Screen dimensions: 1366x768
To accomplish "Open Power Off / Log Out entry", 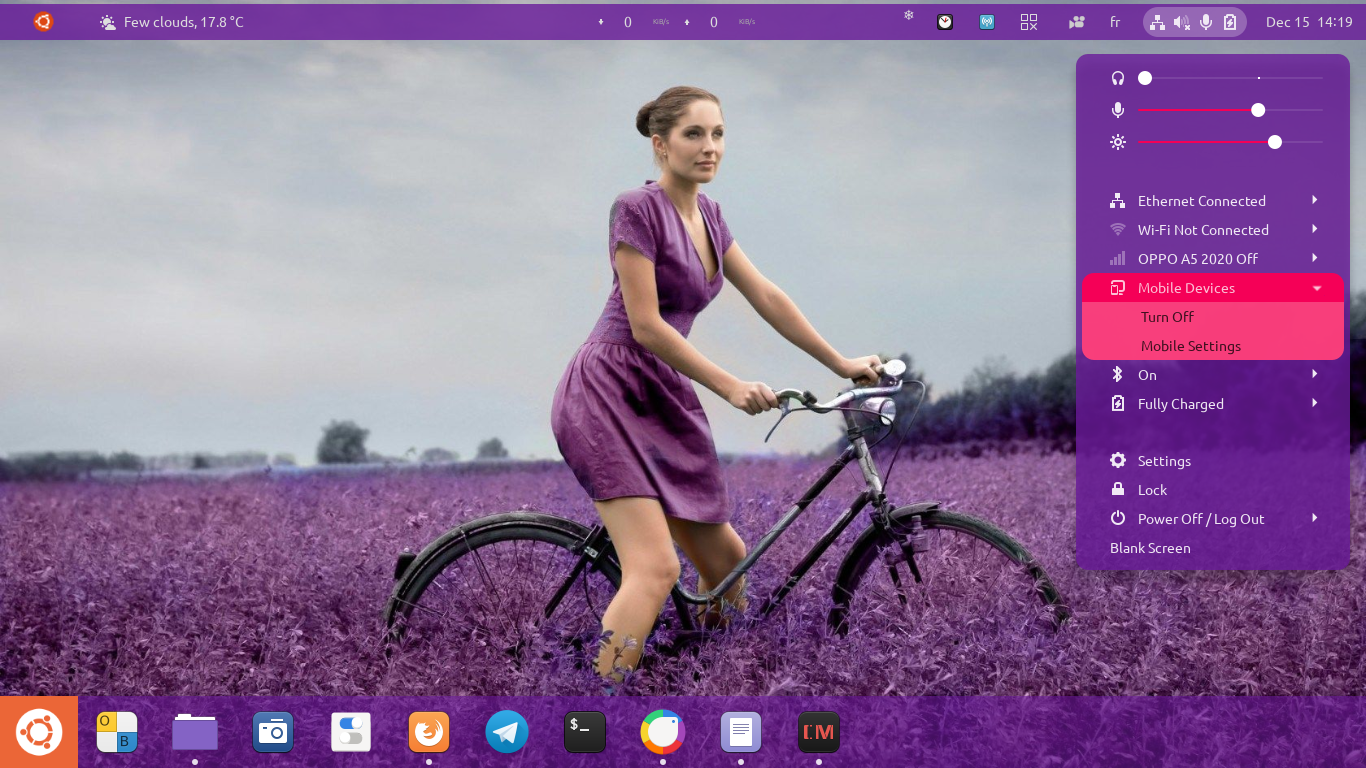I will [1213, 519].
